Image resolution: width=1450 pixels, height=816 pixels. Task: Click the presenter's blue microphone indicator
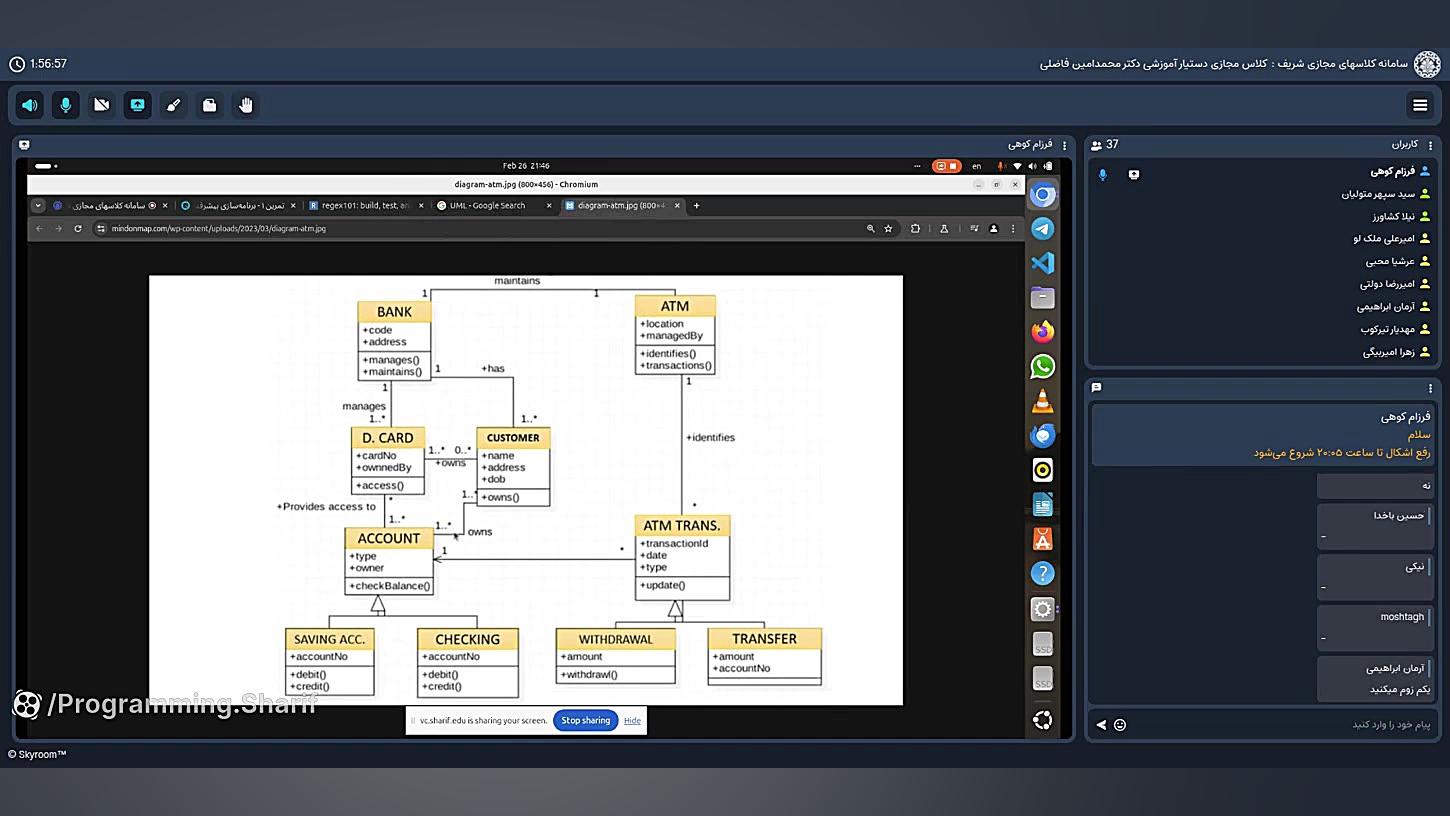pos(1103,174)
